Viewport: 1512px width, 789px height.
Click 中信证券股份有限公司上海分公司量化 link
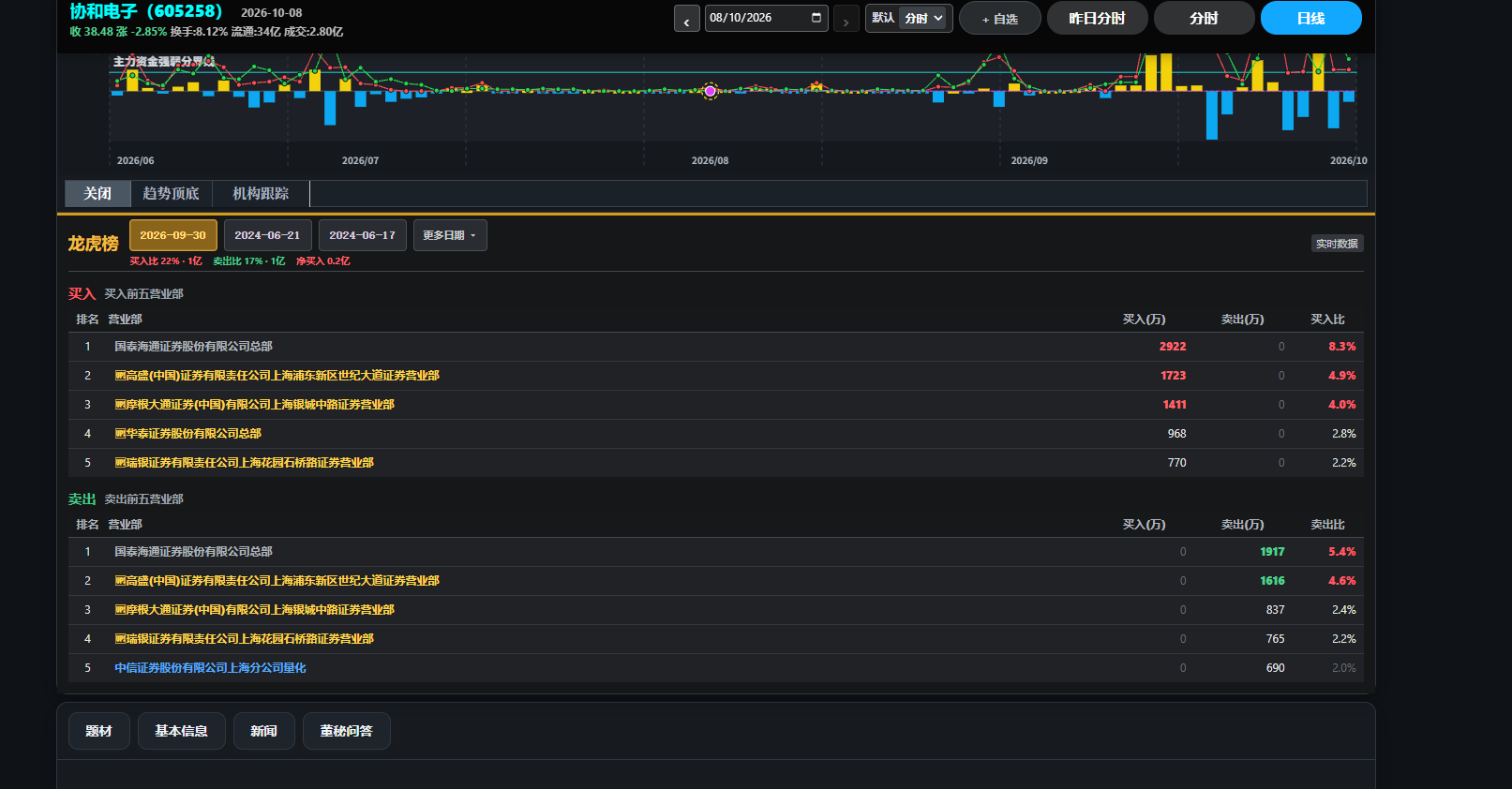tap(210, 668)
